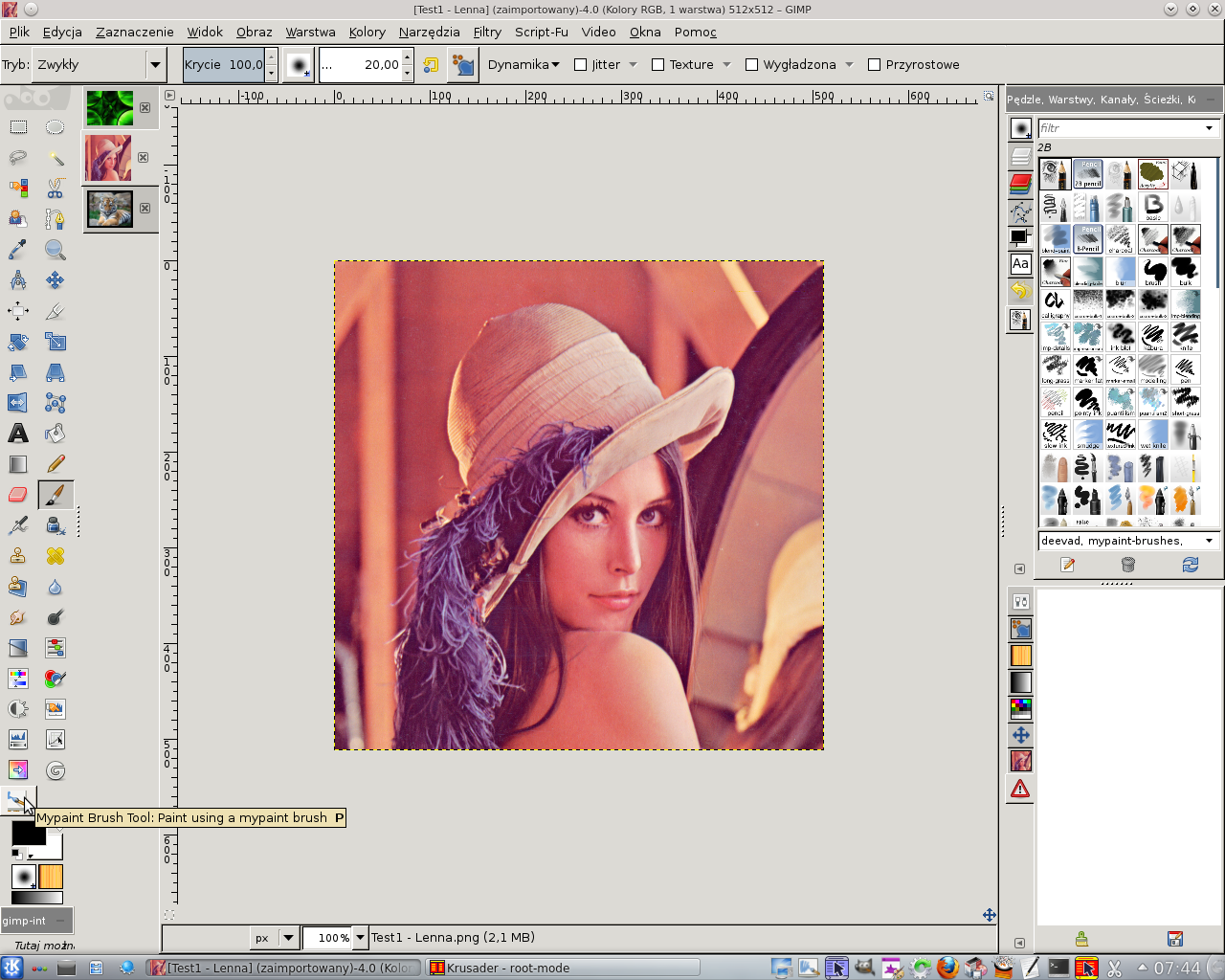Viewport: 1225px width, 980px height.
Task: Edit the selected brush icon
Action: (x=1068, y=566)
